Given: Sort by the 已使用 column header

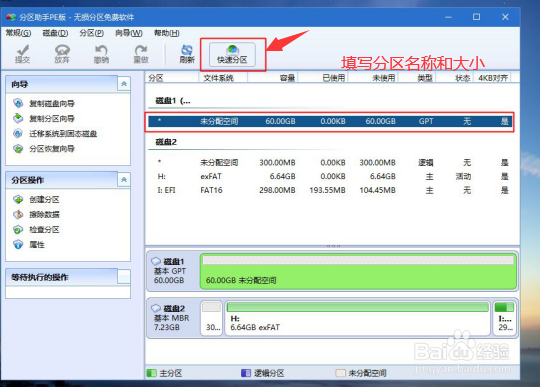Looking at the screenshot, I should [323, 78].
